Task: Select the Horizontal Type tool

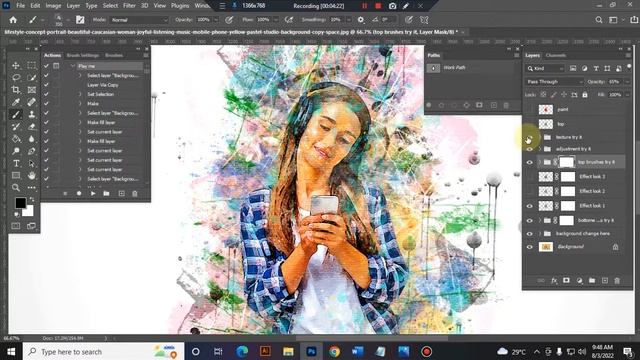Action: click(16, 164)
